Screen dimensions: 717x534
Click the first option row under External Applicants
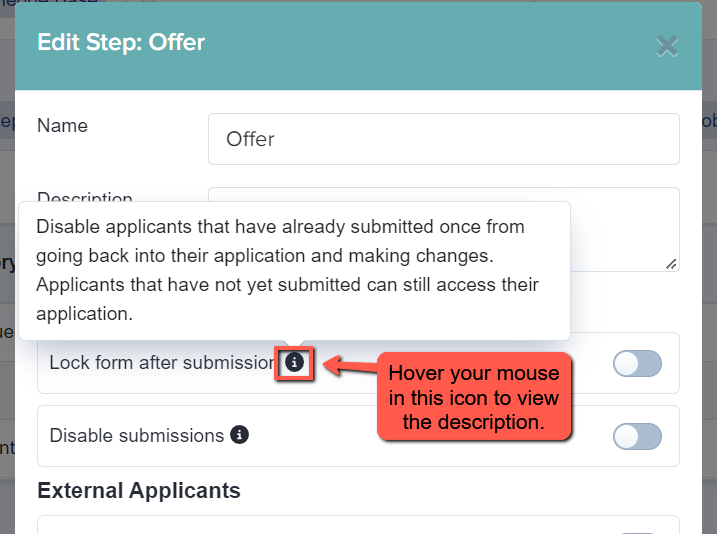pyautogui.click(x=358, y=525)
